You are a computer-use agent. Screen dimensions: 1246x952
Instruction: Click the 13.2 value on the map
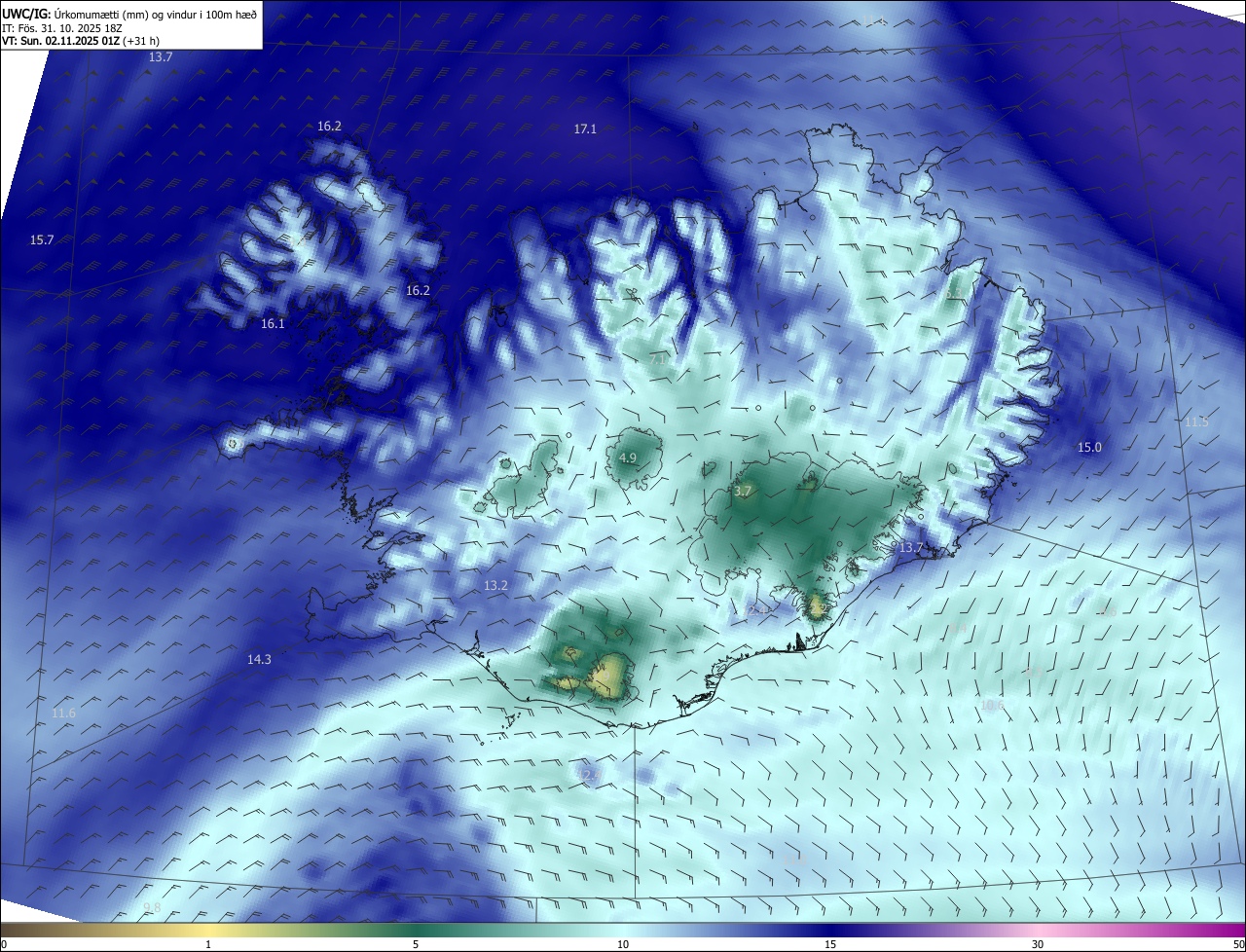(495, 585)
